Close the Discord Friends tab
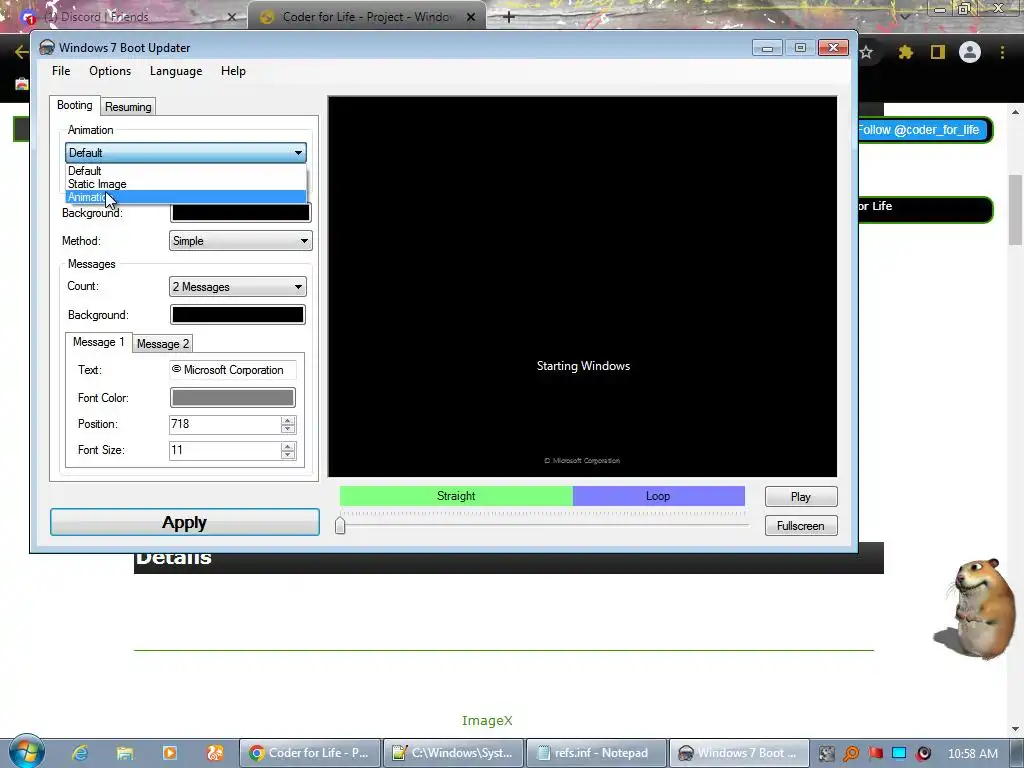This screenshot has width=1024, height=768. [231, 17]
